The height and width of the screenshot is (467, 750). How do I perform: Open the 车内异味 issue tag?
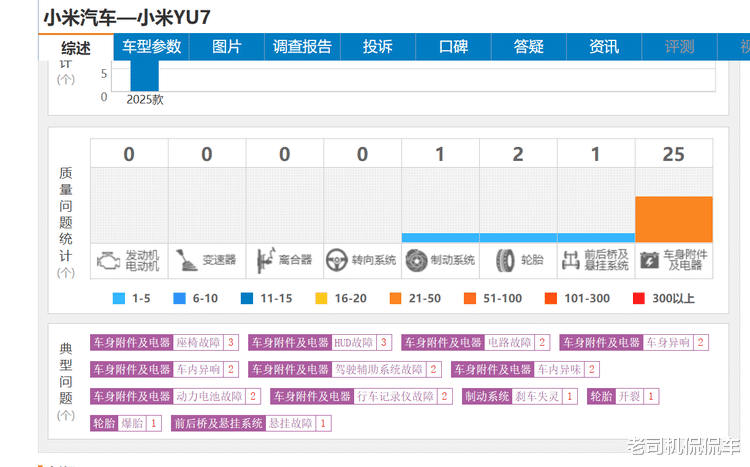click(525, 369)
